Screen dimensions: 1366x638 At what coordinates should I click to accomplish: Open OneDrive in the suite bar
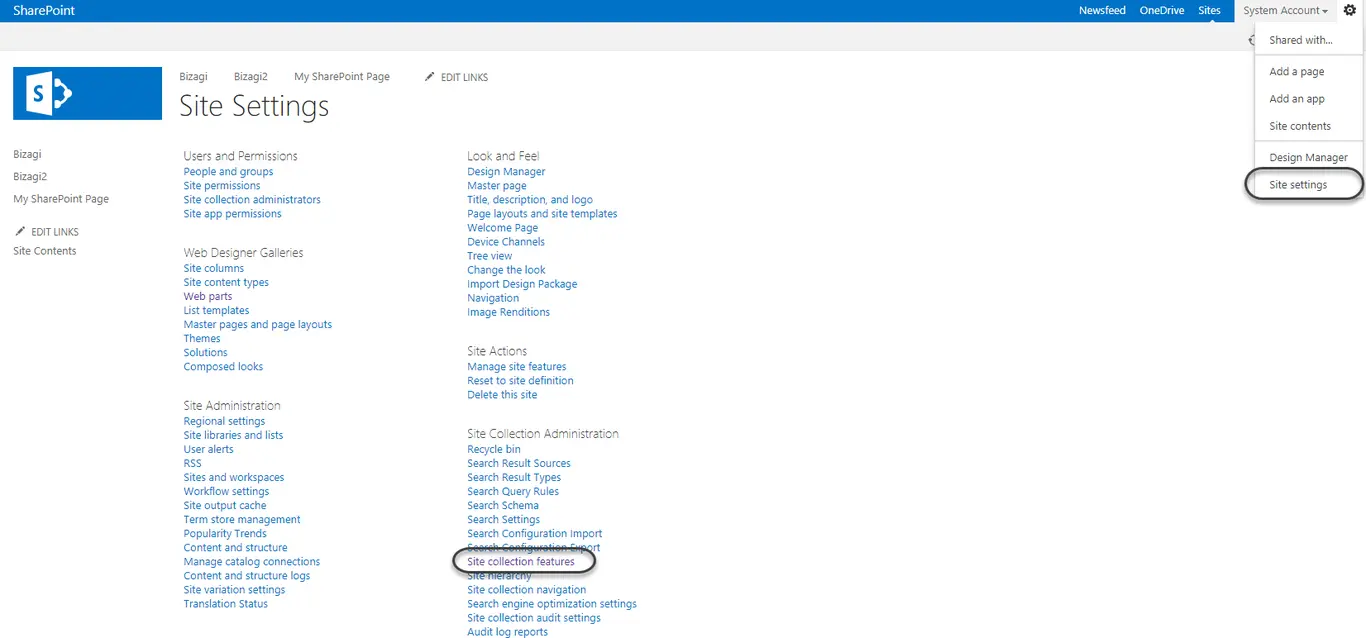[x=1162, y=10]
